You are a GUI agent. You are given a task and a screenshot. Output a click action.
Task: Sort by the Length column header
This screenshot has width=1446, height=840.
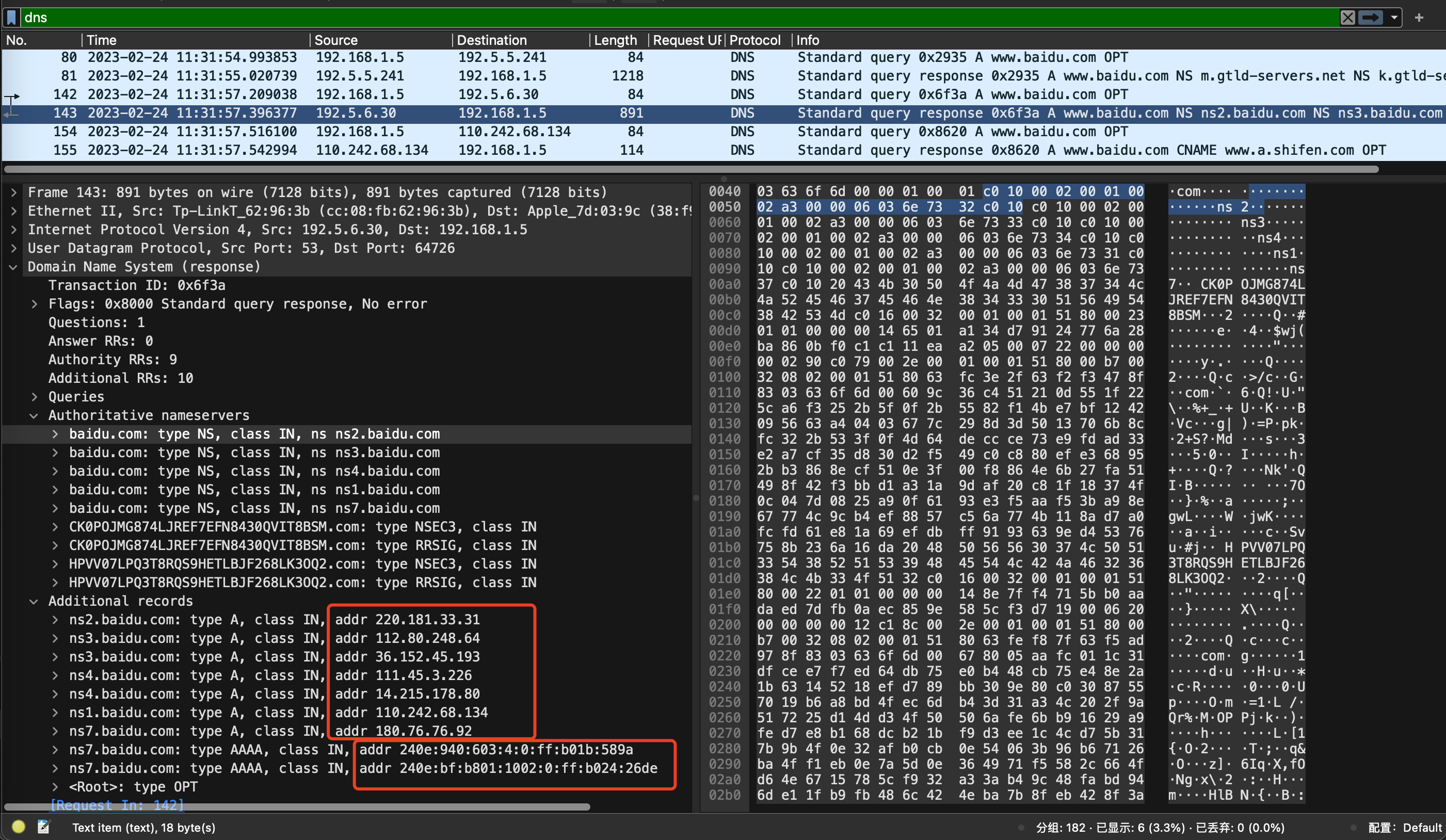[619, 40]
